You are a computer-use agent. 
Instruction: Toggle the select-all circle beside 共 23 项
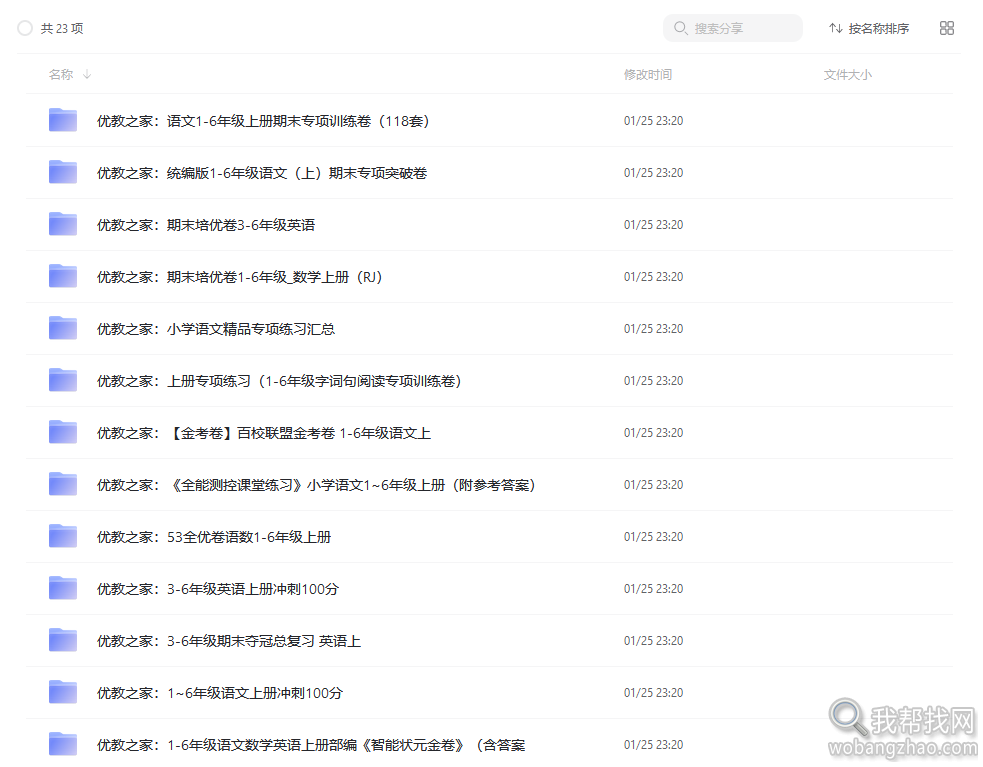click(25, 28)
